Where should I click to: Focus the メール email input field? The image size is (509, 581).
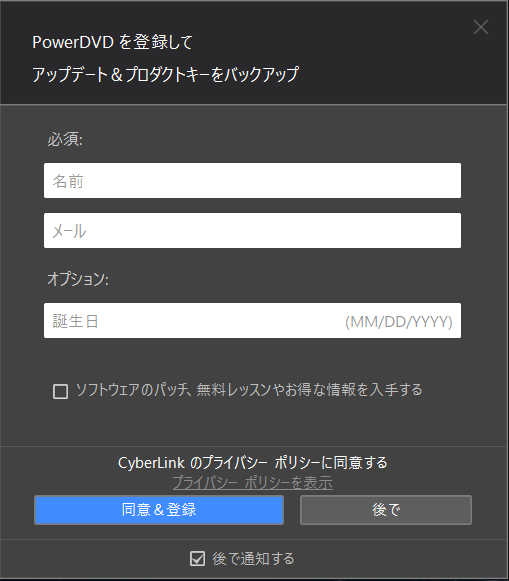(x=252, y=230)
